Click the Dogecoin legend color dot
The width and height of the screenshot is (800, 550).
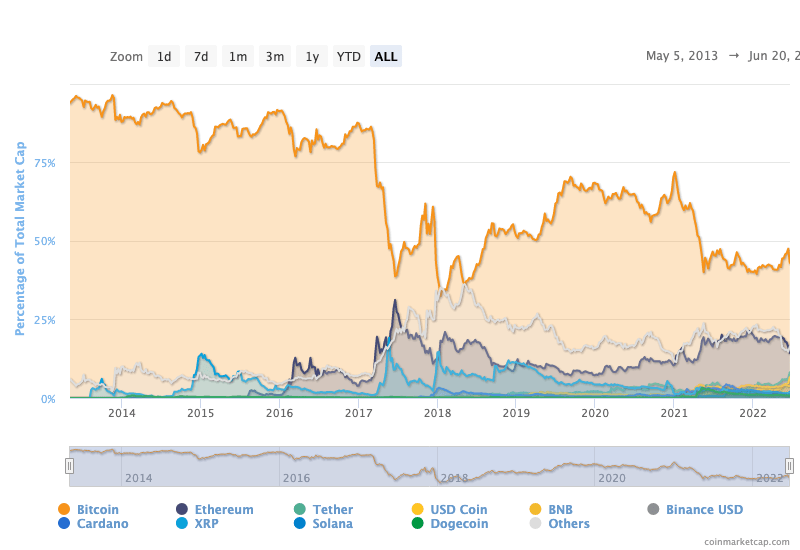click(418, 523)
